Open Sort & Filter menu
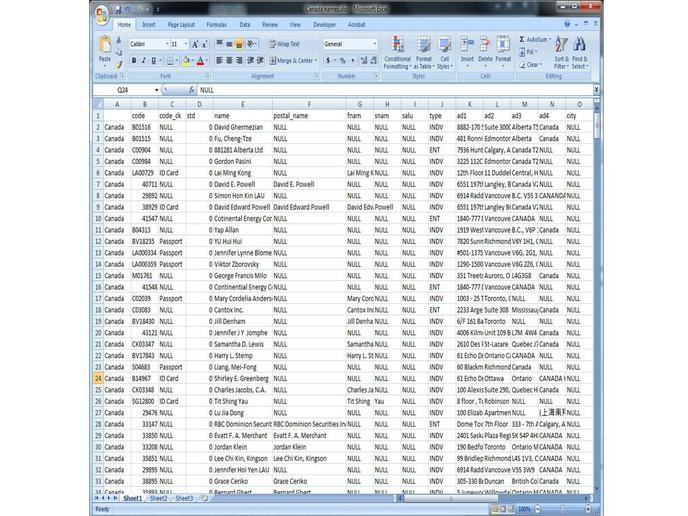The image size is (688, 516). click(x=562, y=52)
